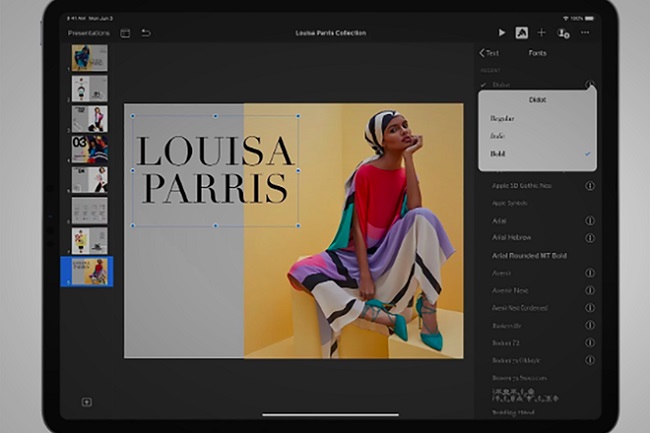Toggle the slide navigator view icon

tap(125, 33)
